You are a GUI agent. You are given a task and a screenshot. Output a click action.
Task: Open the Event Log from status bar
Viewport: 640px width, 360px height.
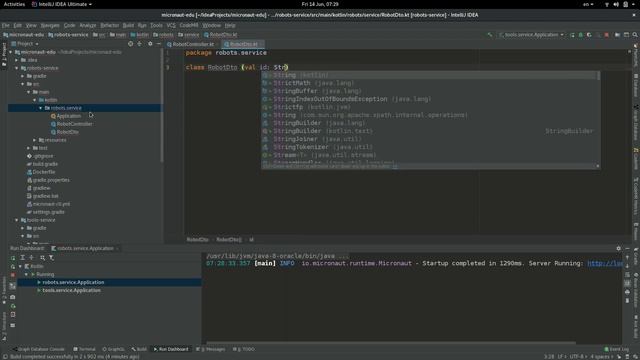616,349
